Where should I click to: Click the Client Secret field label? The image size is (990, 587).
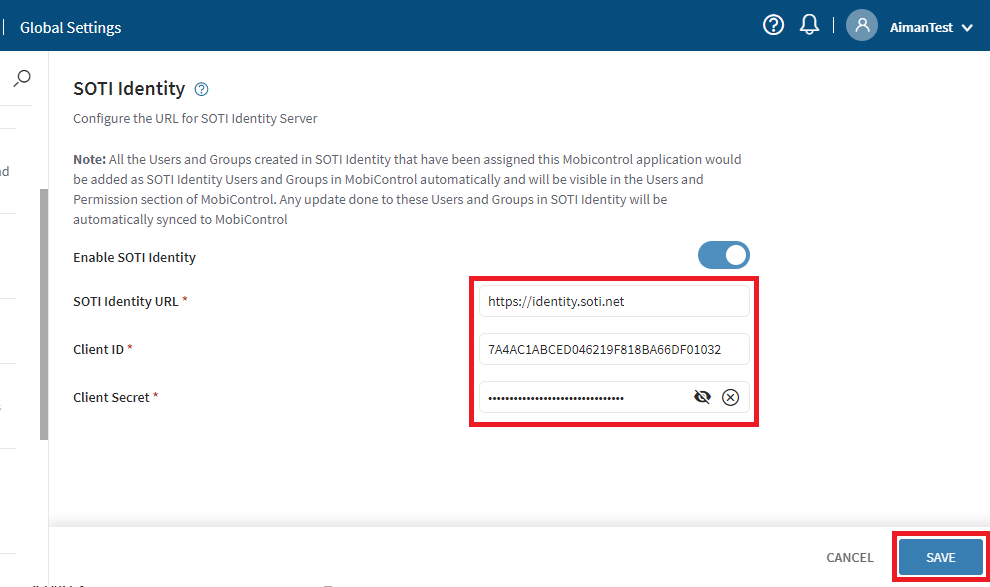click(x=111, y=397)
